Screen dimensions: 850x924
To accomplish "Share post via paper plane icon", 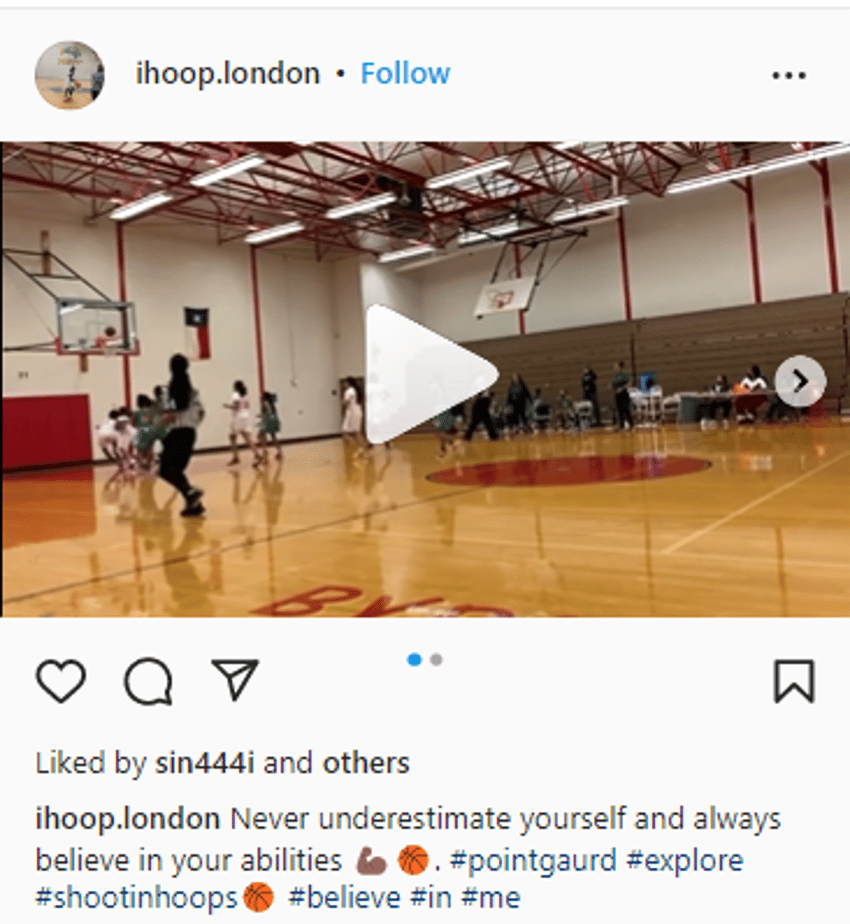I will pyautogui.click(x=235, y=680).
